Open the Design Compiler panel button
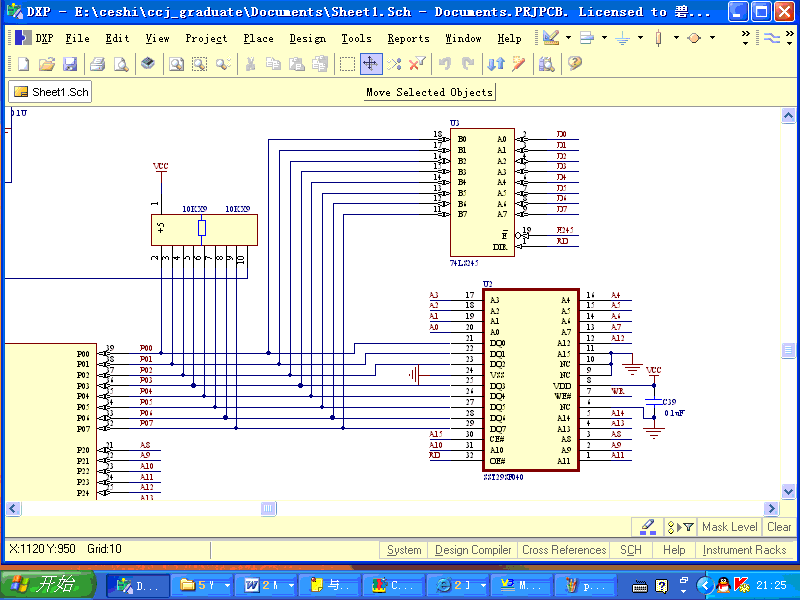800x600 pixels. pos(473,550)
